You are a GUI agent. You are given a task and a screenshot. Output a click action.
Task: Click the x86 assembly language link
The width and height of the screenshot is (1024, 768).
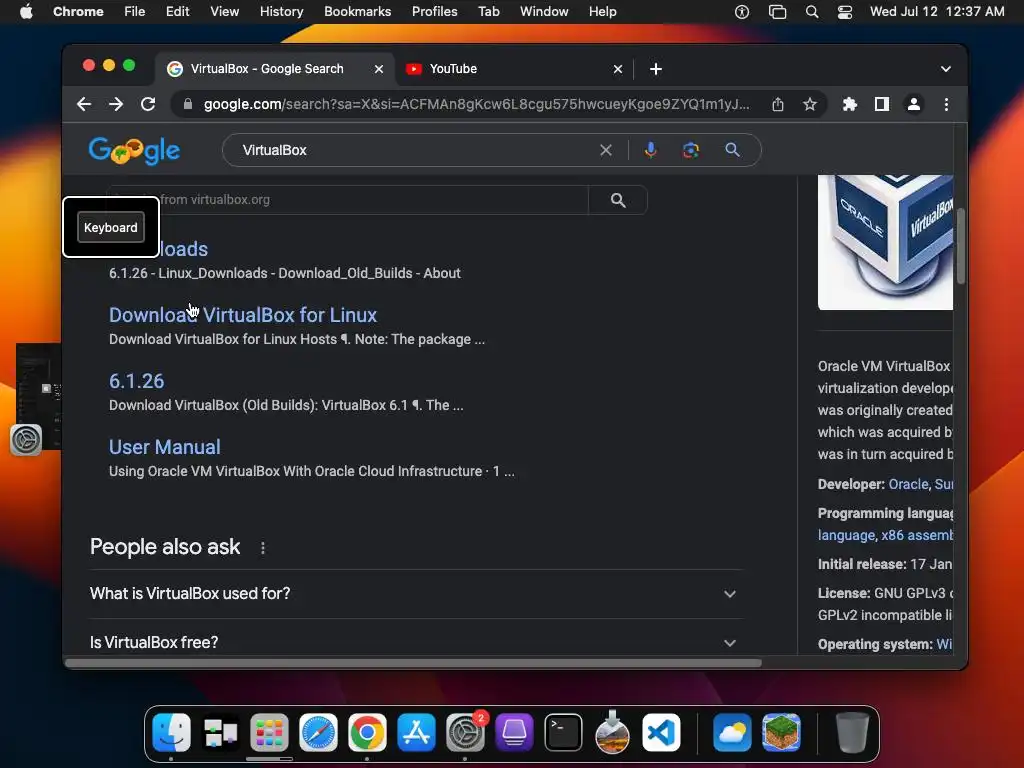(916, 536)
